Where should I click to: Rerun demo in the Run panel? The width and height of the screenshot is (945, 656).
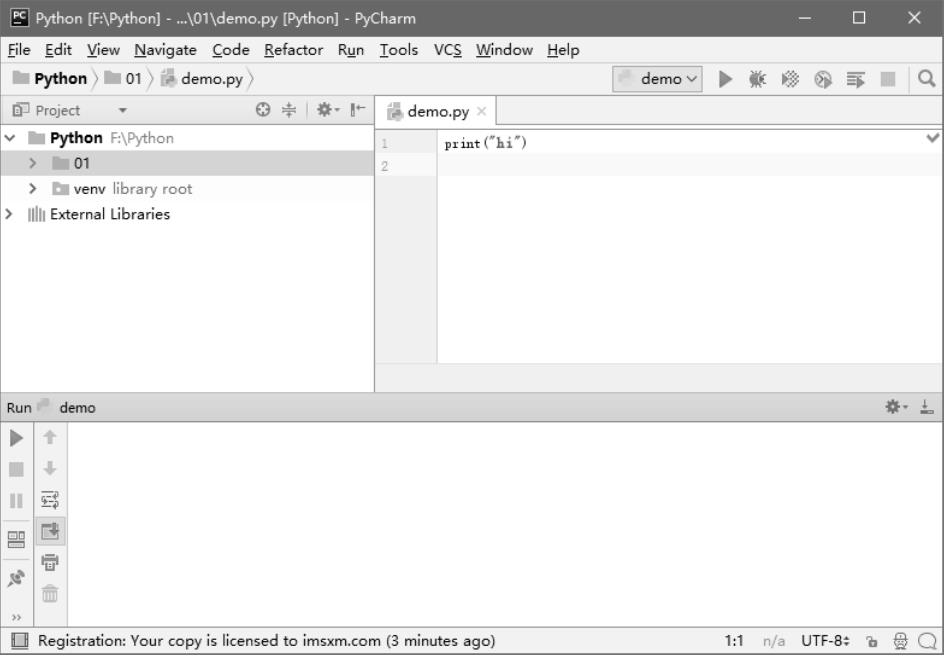coord(16,438)
